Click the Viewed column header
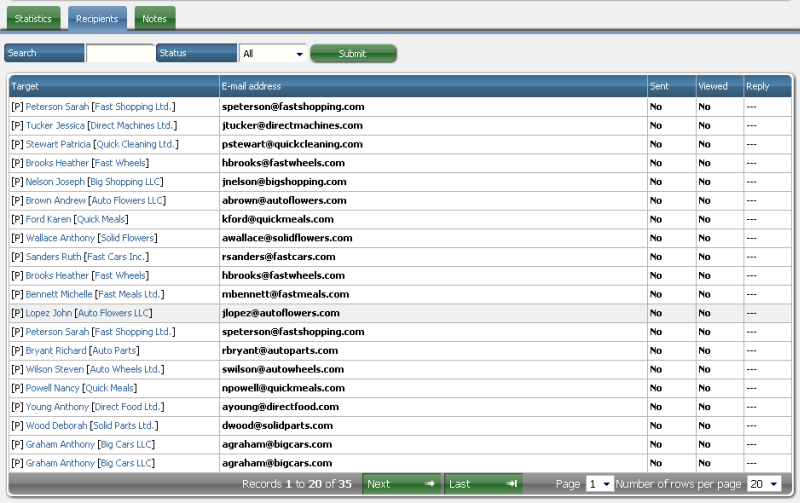Viewport: 800px width, 503px height. [x=713, y=87]
